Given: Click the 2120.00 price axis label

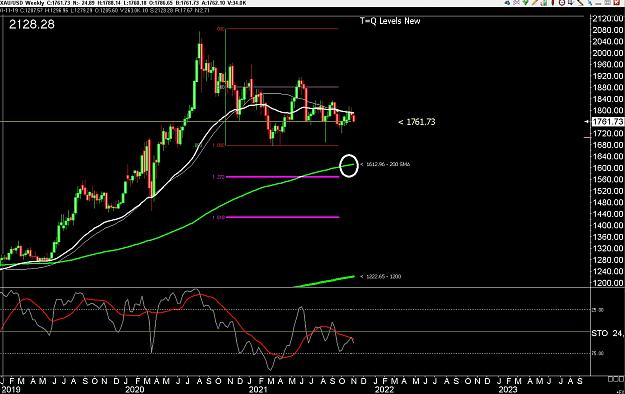Looking at the screenshot, I should (608, 18).
